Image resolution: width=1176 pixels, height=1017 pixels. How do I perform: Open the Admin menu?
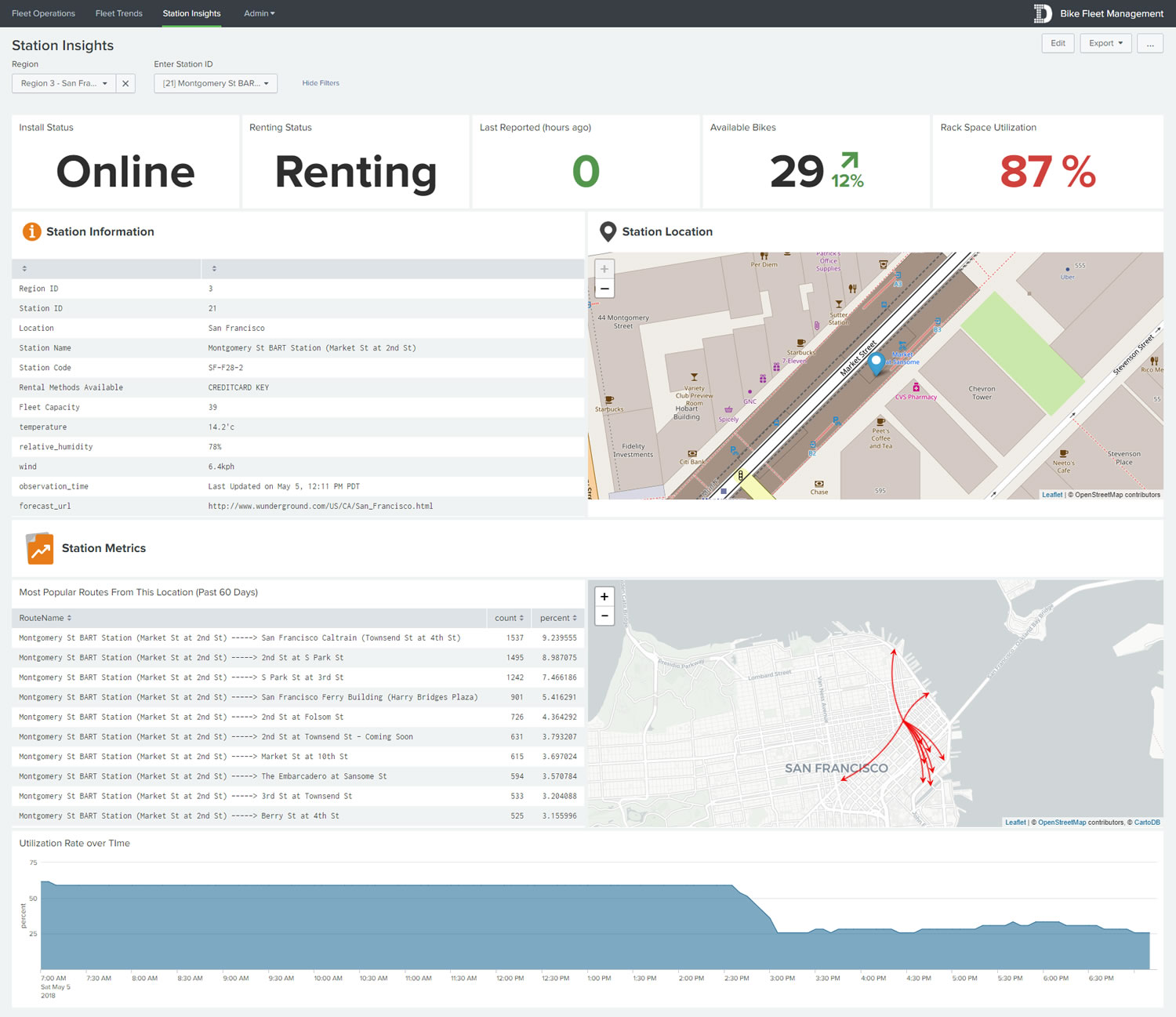click(259, 13)
